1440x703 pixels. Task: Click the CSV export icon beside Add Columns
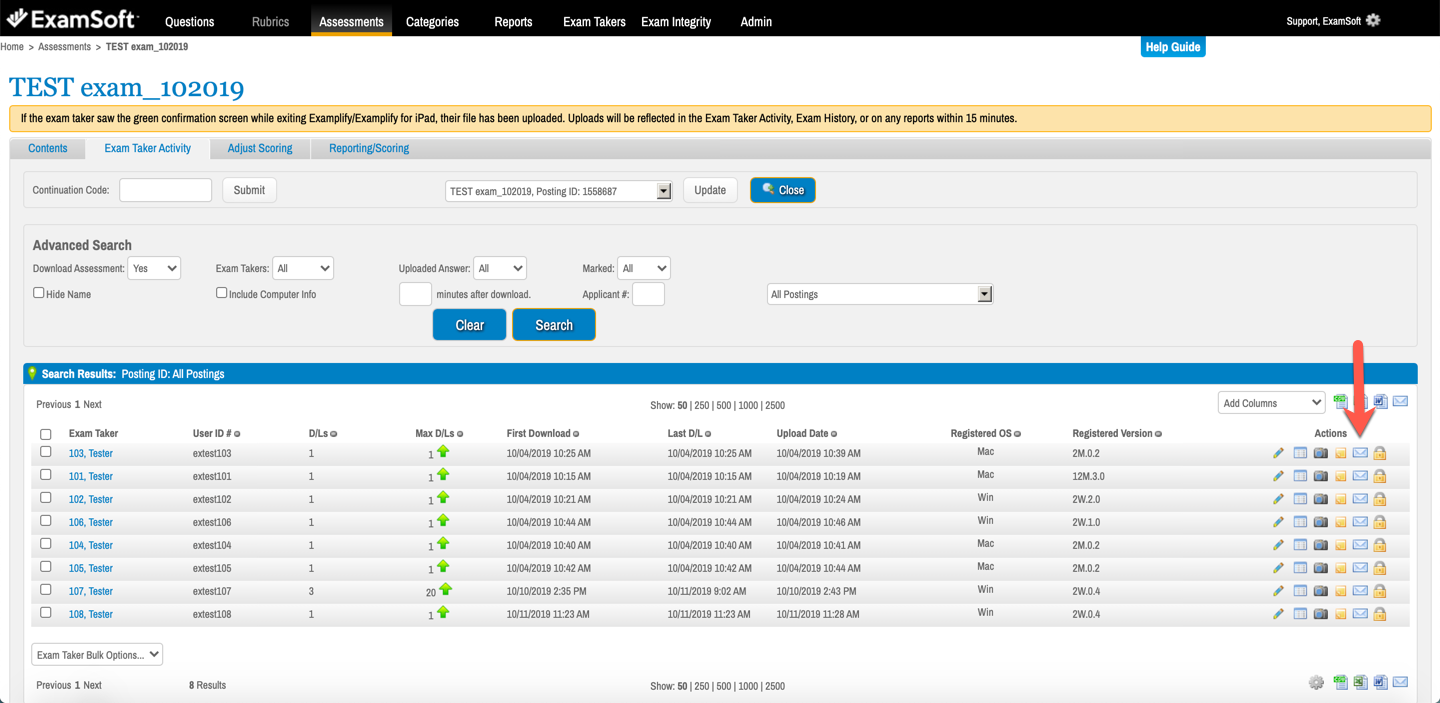pyautogui.click(x=1340, y=402)
